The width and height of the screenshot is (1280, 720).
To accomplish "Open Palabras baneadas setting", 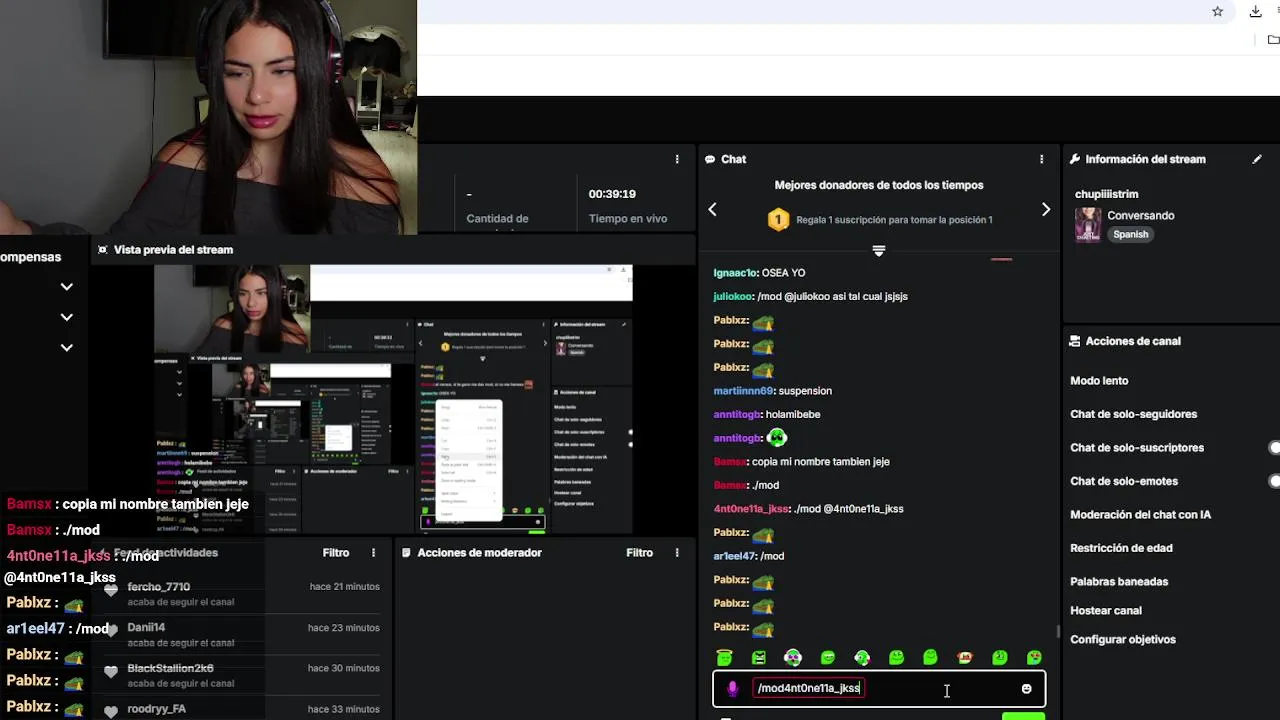I will coord(1119,582).
